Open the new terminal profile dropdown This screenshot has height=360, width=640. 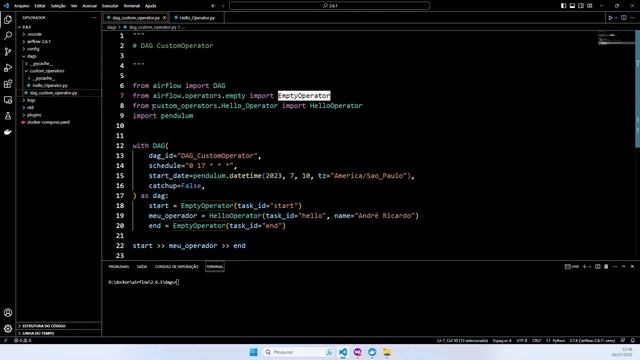(x=590, y=267)
